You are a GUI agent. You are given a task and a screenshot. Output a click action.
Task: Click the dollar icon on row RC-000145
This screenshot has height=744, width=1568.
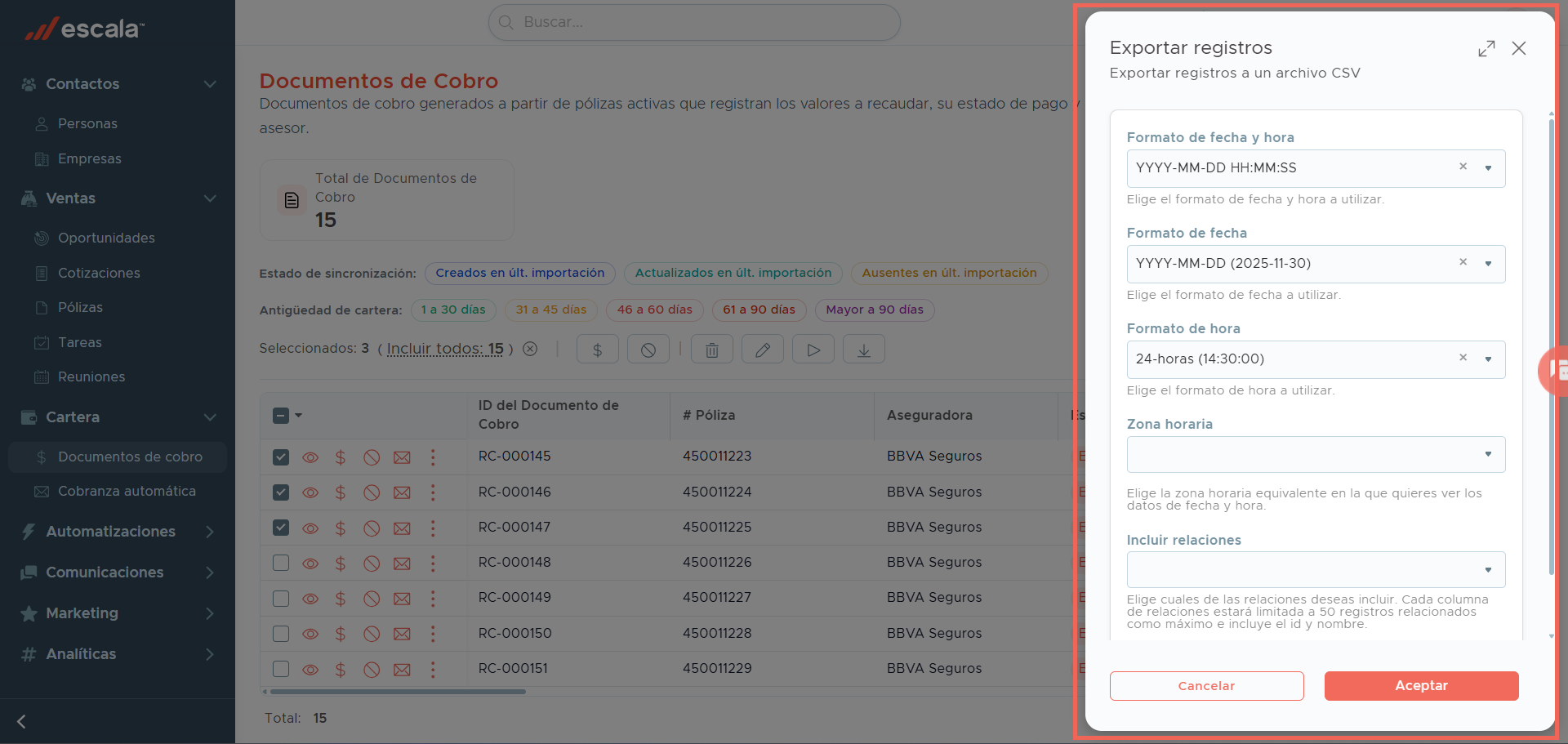[341, 457]
